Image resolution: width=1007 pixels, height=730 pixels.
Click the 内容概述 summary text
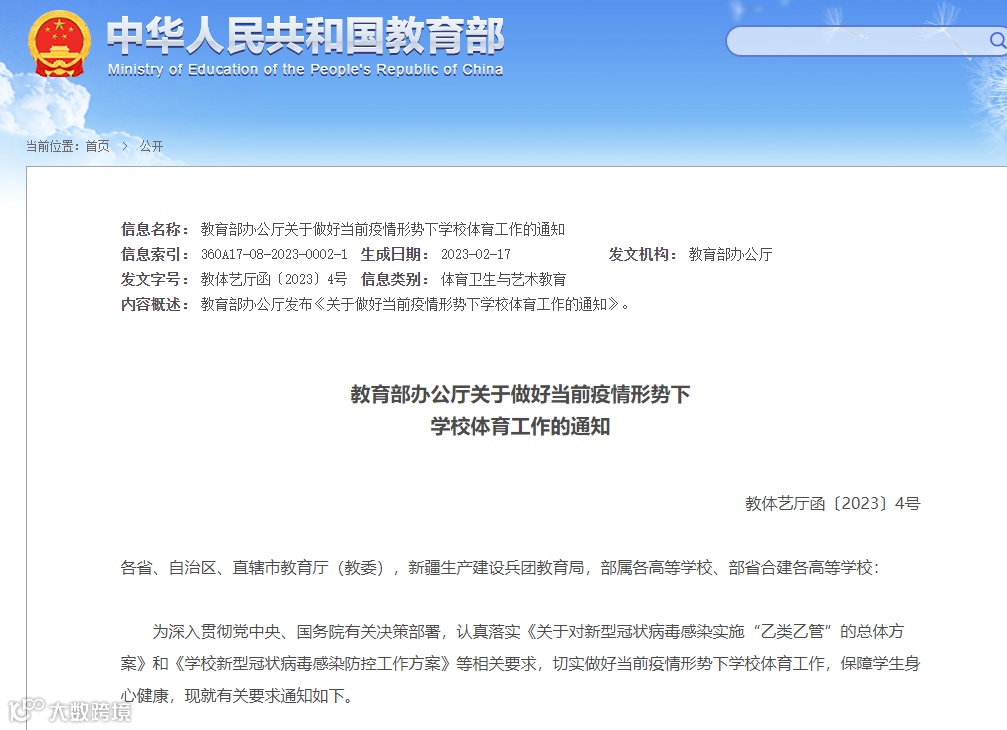(x=415, y=304)
